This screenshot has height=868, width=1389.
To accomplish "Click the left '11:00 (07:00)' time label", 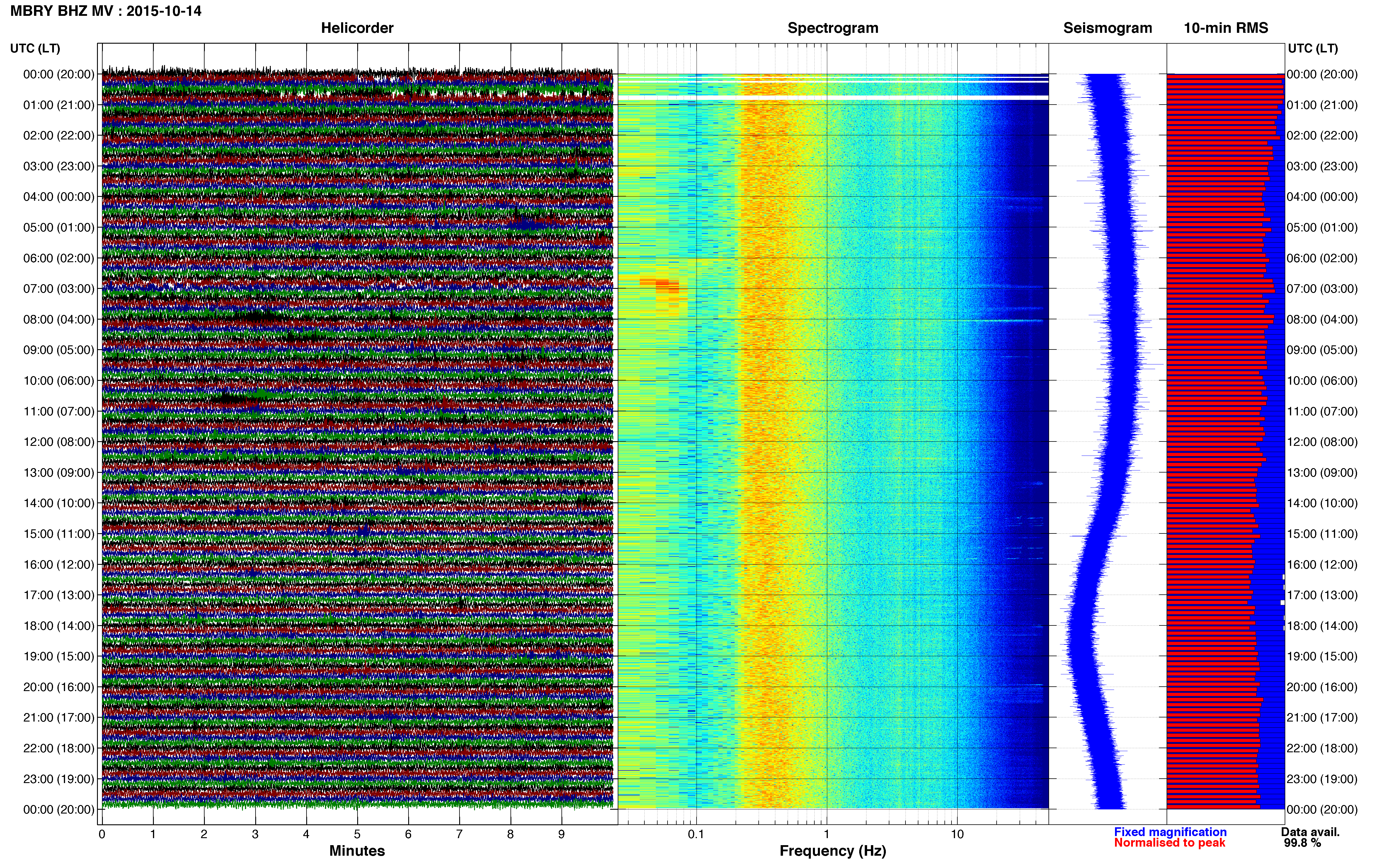I will coord(59,412).
